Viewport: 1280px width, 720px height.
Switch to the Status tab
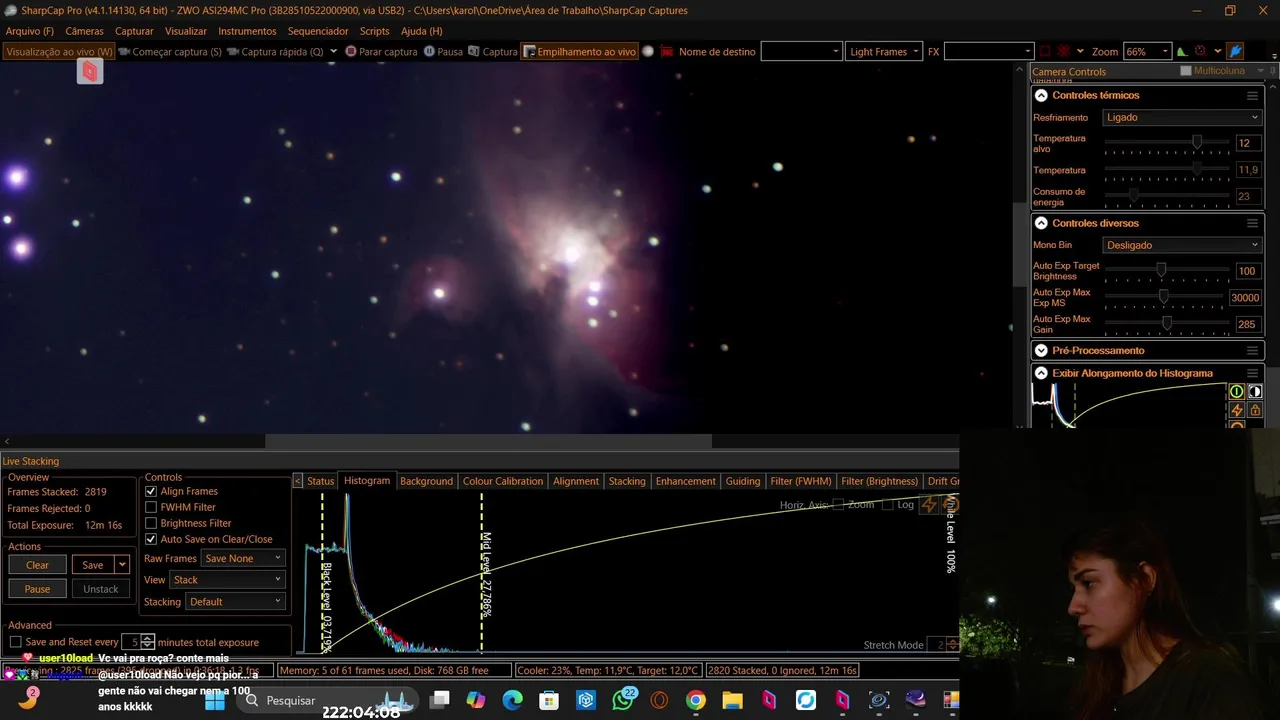320,481
